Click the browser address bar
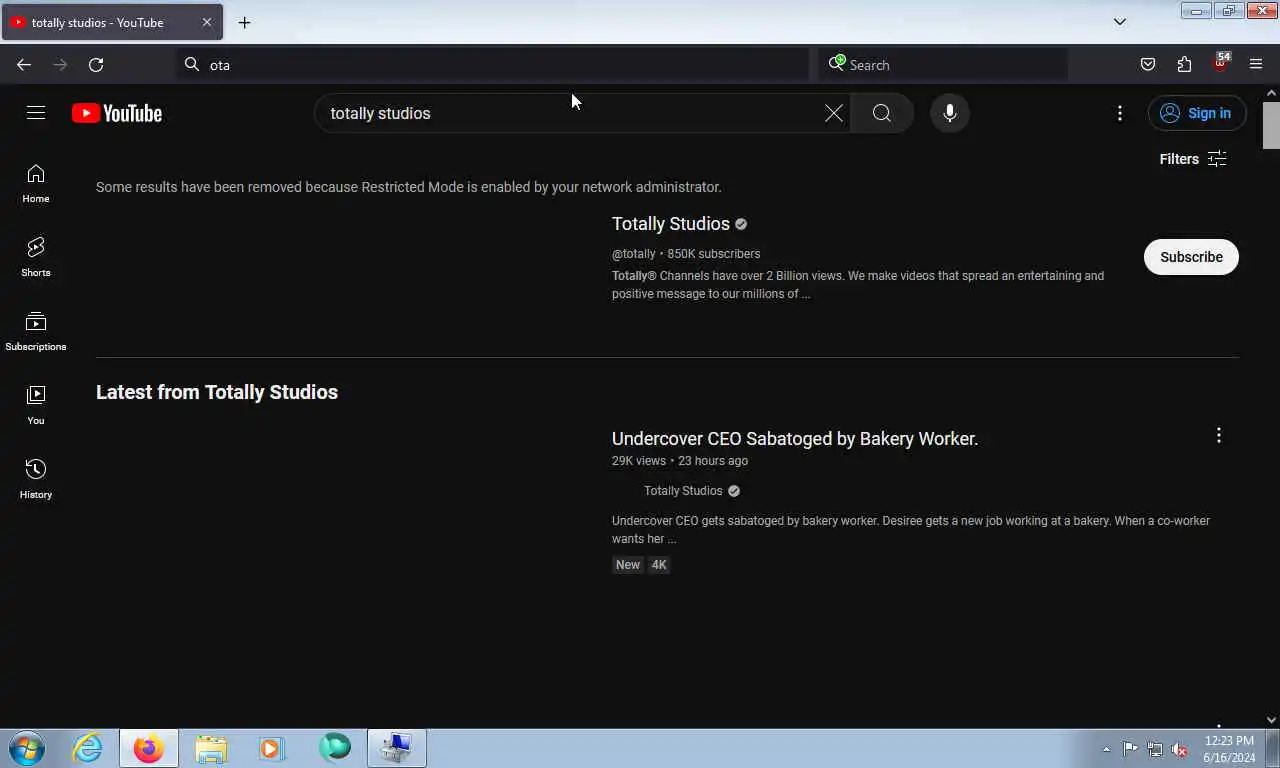The image size is (1280, 768). 493,65
